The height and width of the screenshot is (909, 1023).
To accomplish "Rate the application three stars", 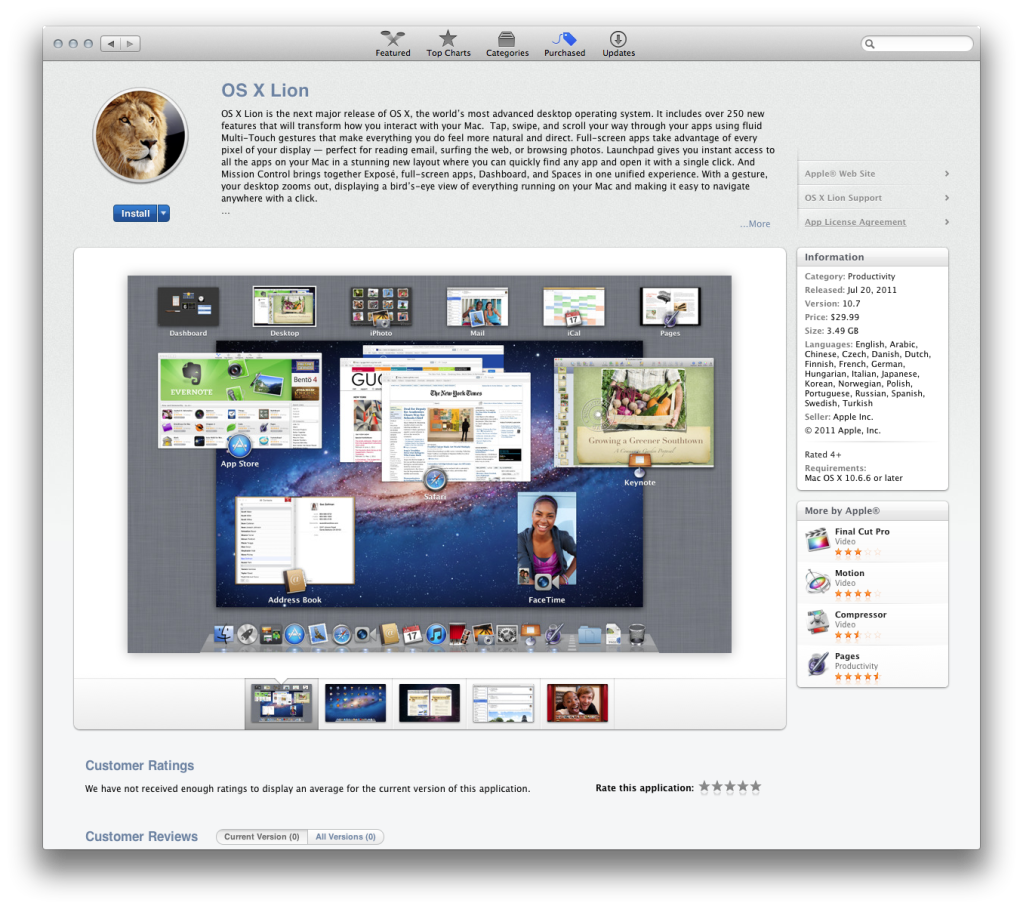I will (730, 787).
